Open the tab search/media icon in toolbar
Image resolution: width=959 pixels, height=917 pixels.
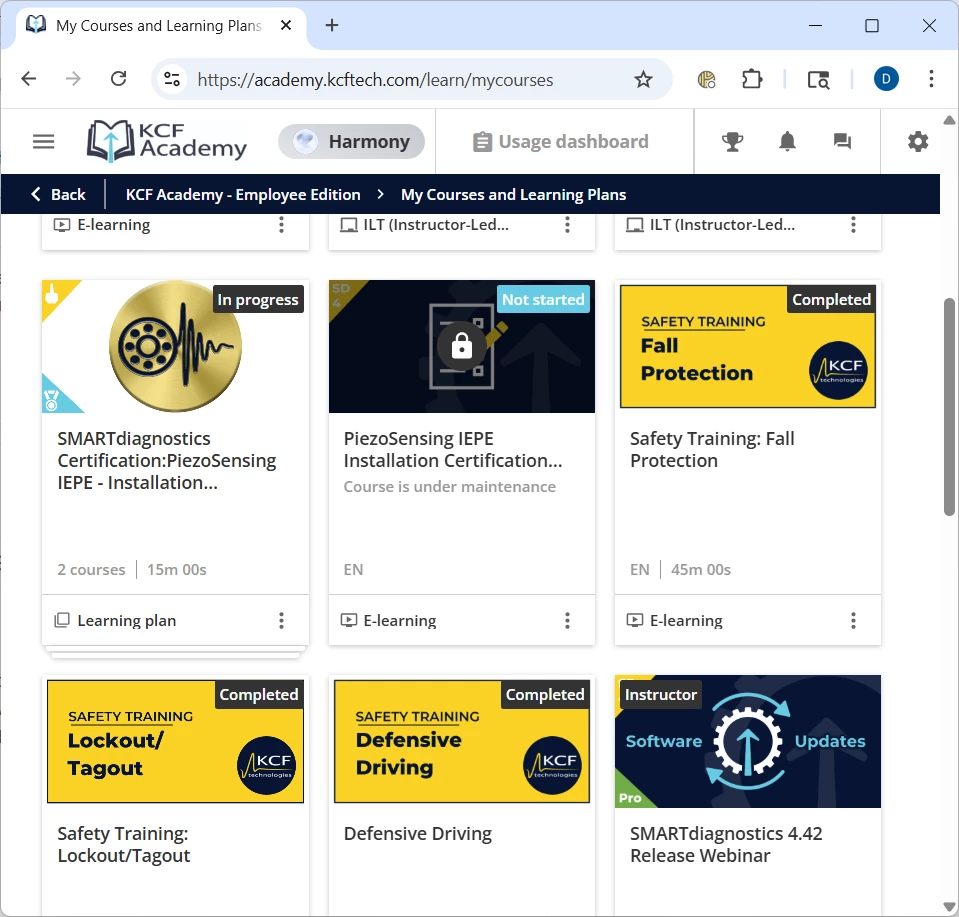pos(818,80)
